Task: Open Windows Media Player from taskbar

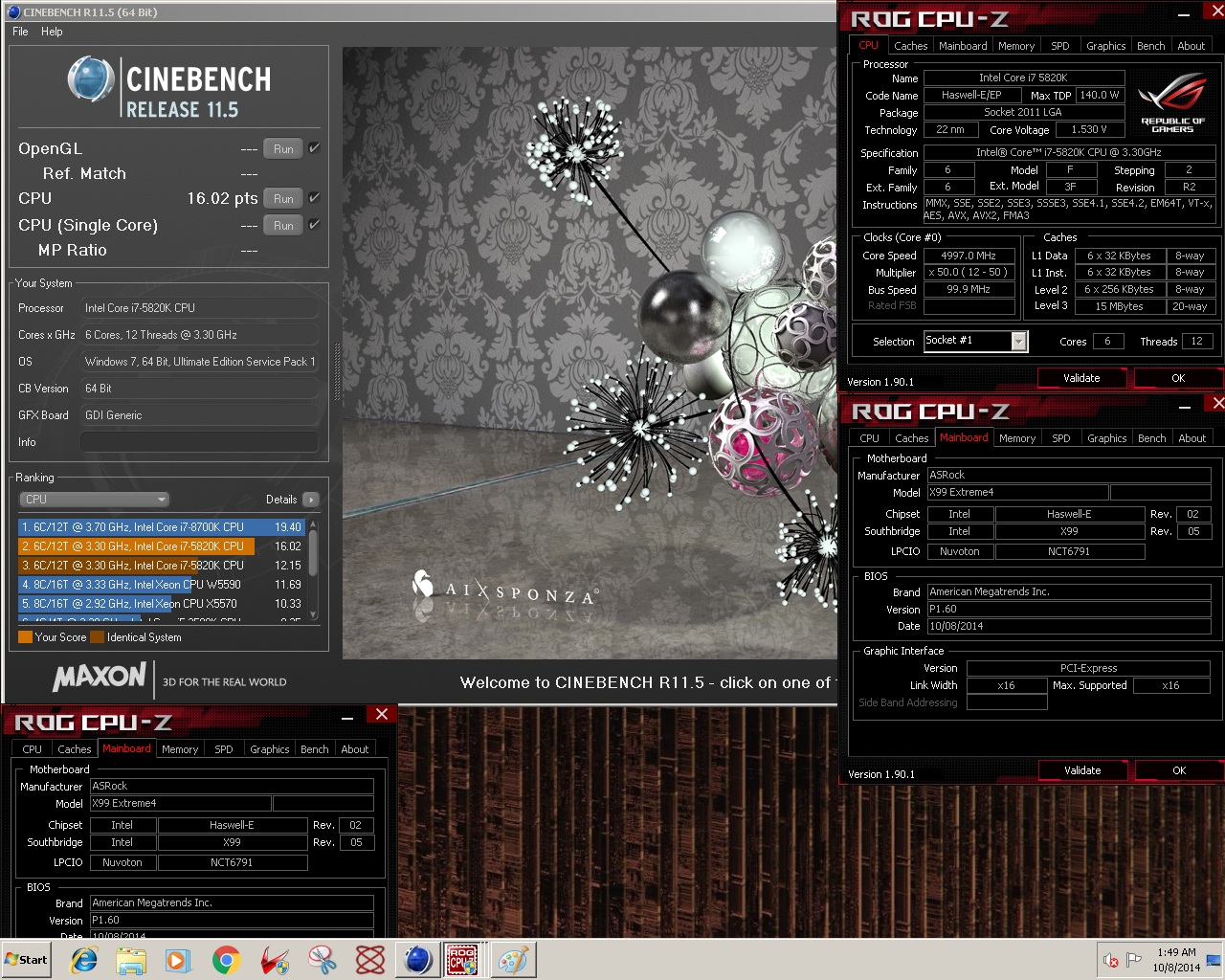Action: point(178,960)
